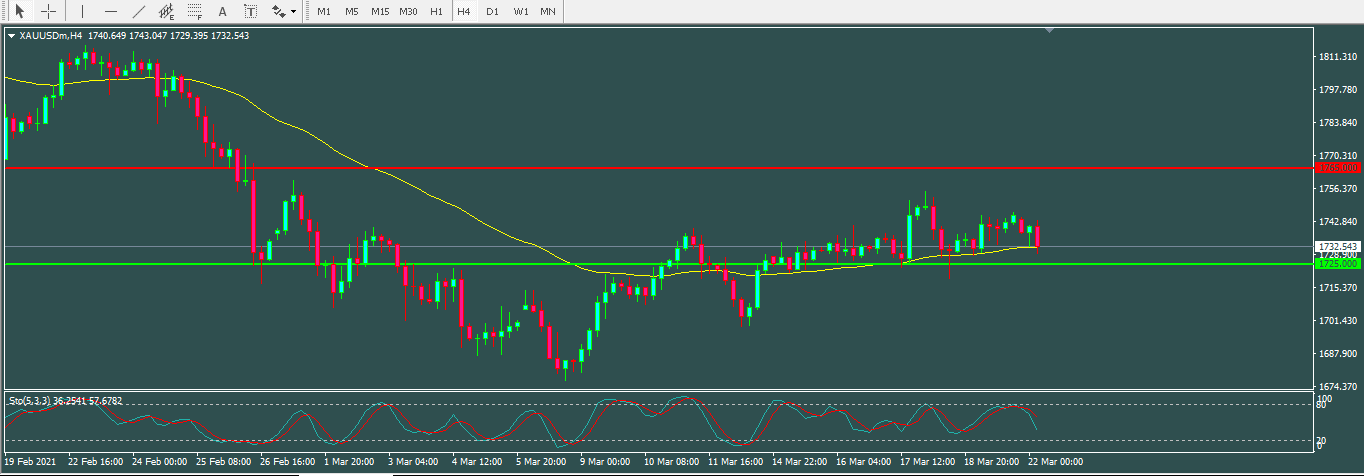
Task: Open the arrows objects dropdown
Action: pyautogui.click(x=284, y=12)
